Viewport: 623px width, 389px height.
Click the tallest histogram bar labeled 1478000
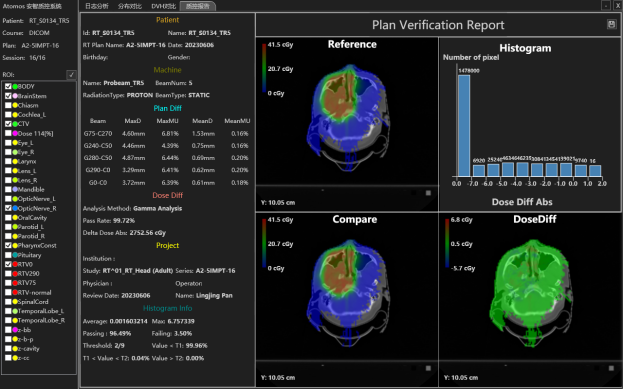pos(464,126)
